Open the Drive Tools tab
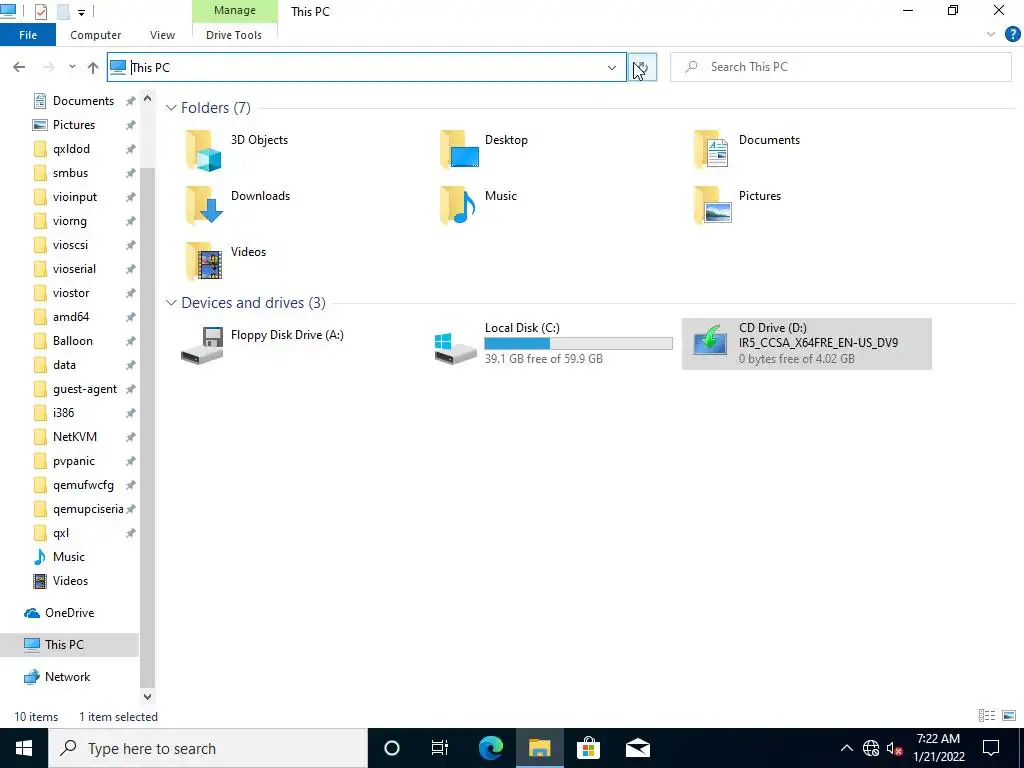The height and width of the screenshot is (768, 1024). tap(234, 35)
